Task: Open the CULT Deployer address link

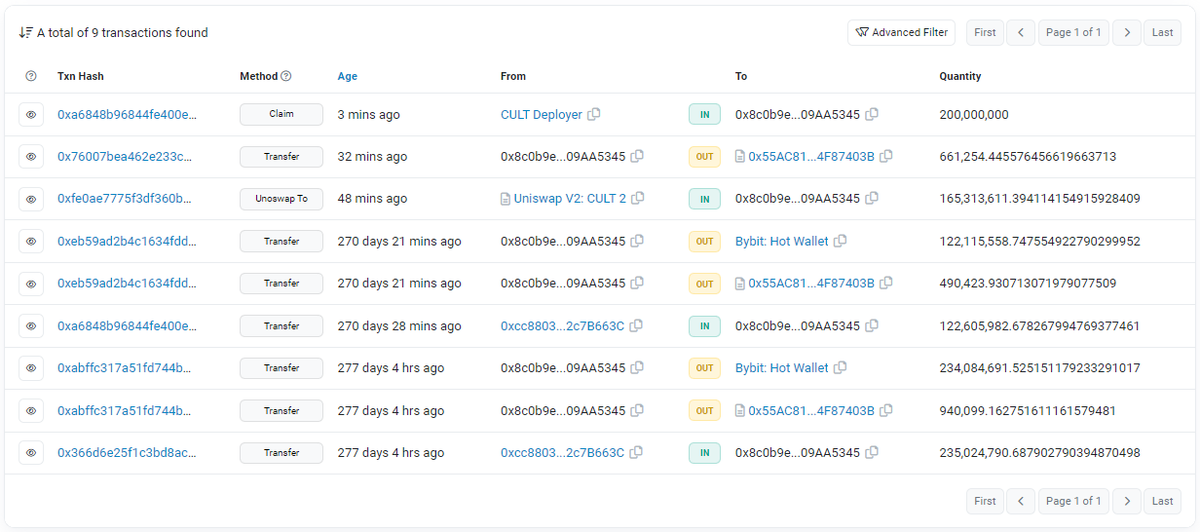Action: point(541,115)
